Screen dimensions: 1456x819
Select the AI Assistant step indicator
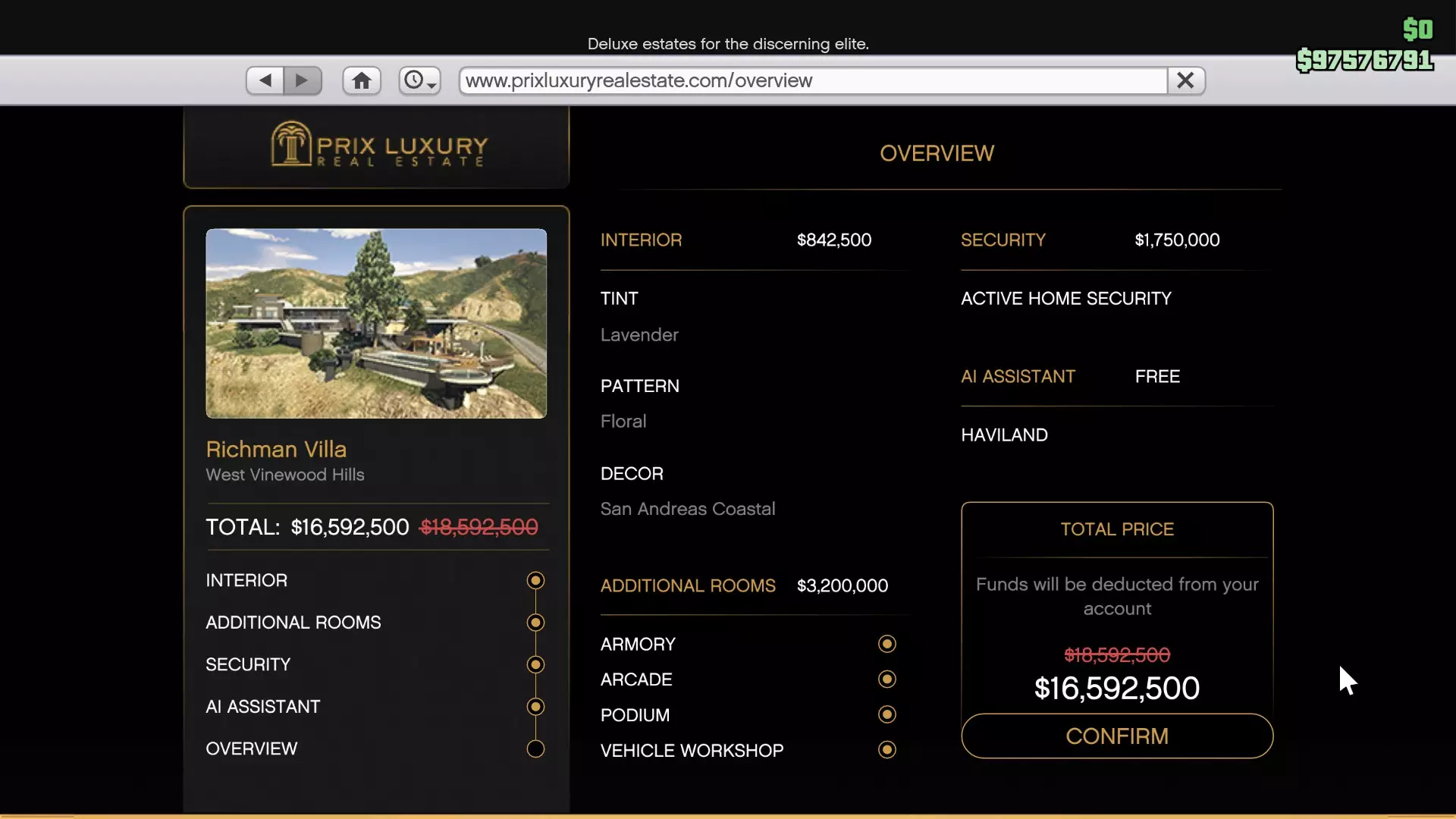point(535,707)
